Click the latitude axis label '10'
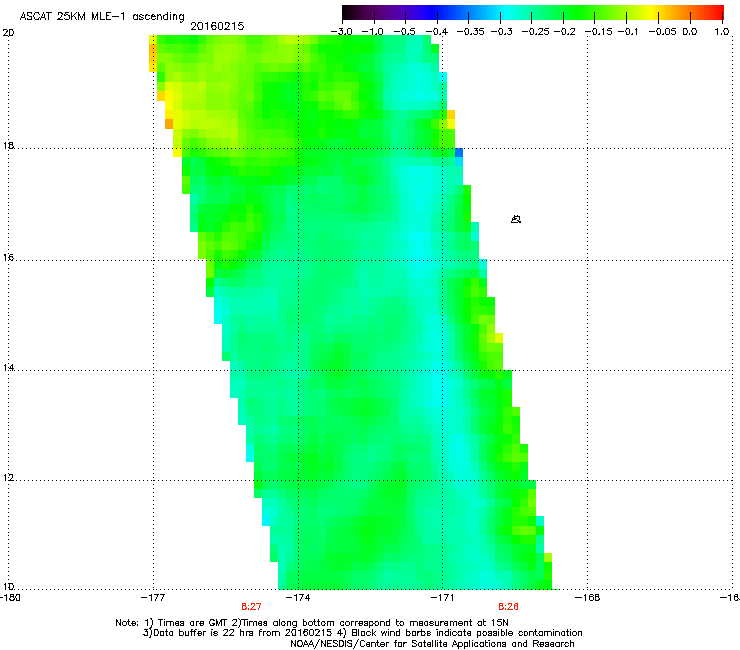 point(8,587)
